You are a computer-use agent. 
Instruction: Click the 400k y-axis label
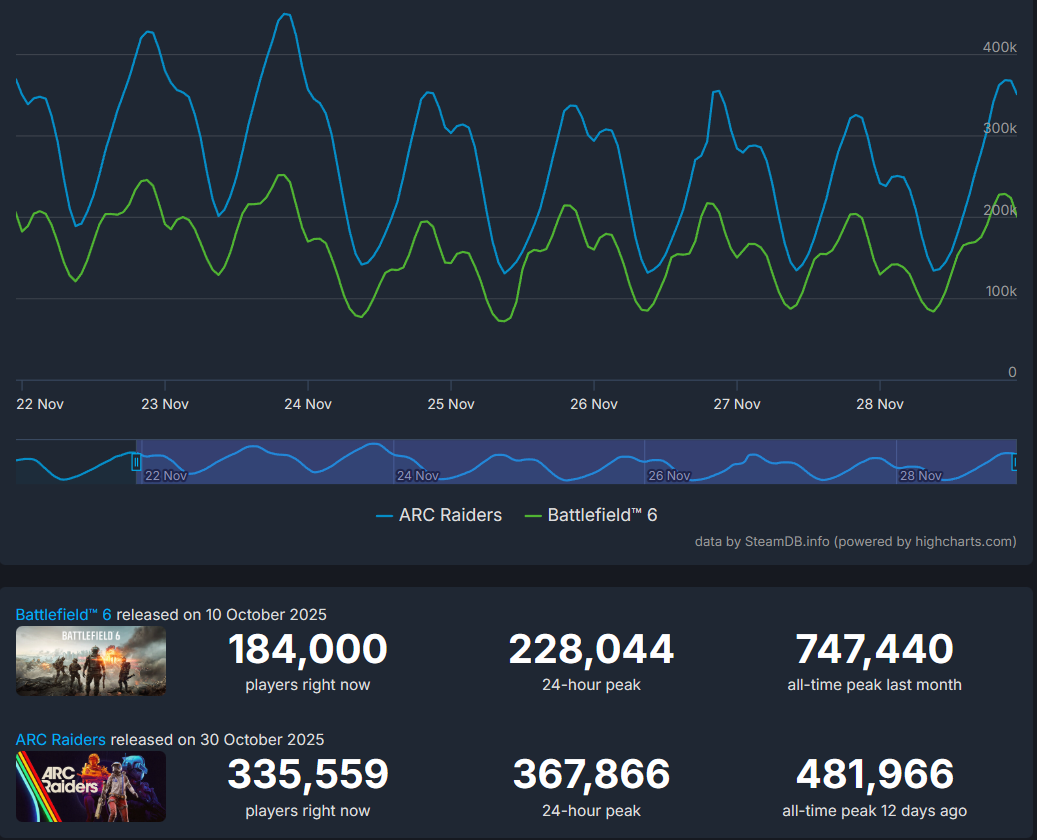999,47
